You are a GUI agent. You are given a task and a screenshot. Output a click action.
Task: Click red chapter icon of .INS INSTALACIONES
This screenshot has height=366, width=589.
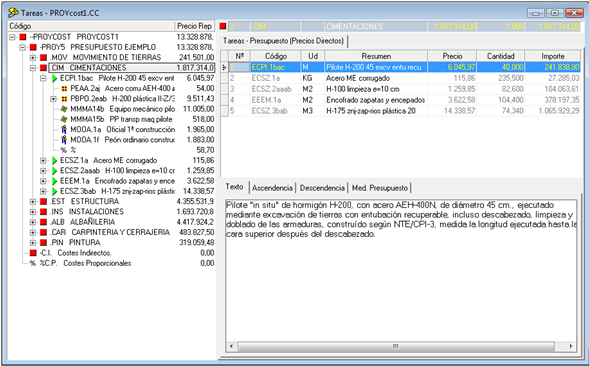pyautogui.click(x=44, y=212)
